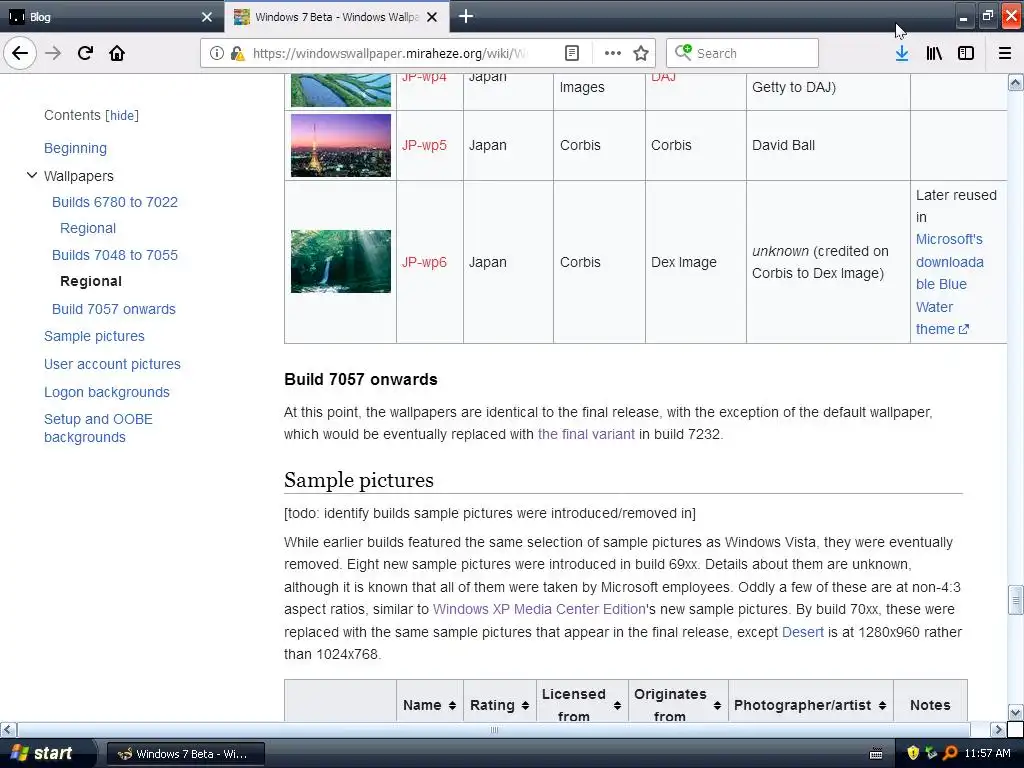The image size is (1024, 768).
Task: Open the JP-wp4 rice terrace thumbnail
Action: tap(341, 90)
